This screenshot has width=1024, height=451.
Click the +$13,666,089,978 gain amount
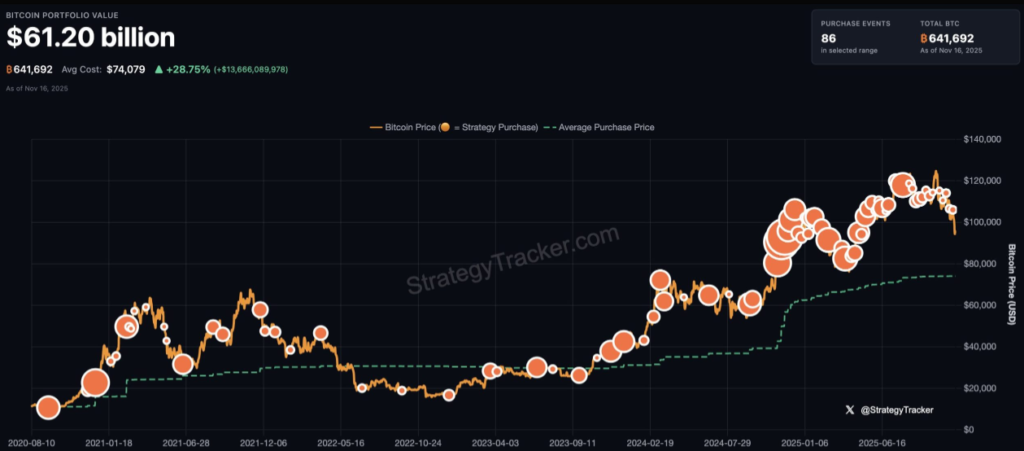tap(264, 70)
